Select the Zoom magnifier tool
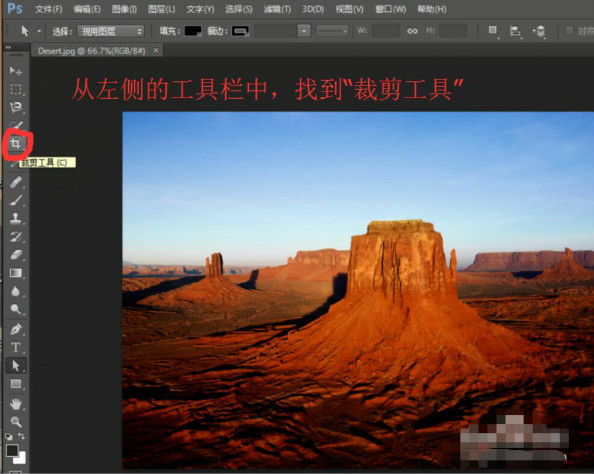Viewport: 594px width, 474px height. pyautogui.click(x=16, y=421)
